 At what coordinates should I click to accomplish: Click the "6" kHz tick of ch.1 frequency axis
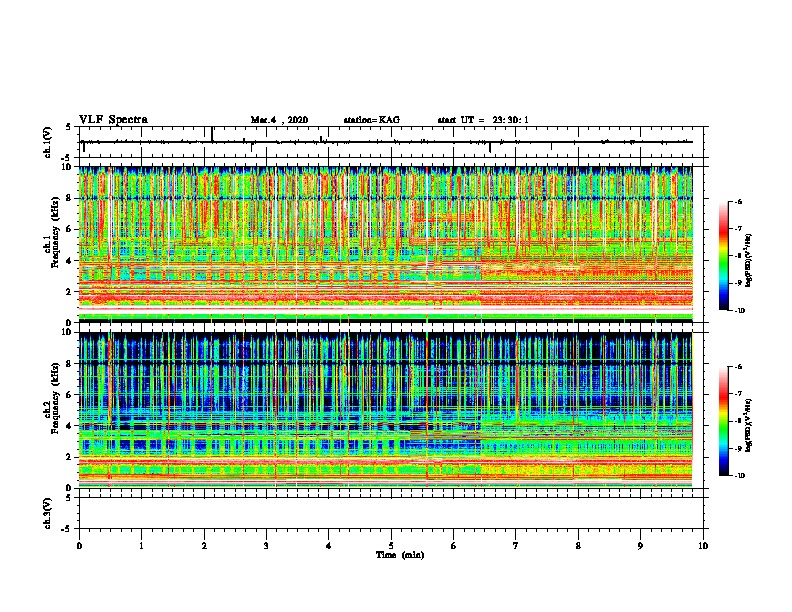(70, 229)
